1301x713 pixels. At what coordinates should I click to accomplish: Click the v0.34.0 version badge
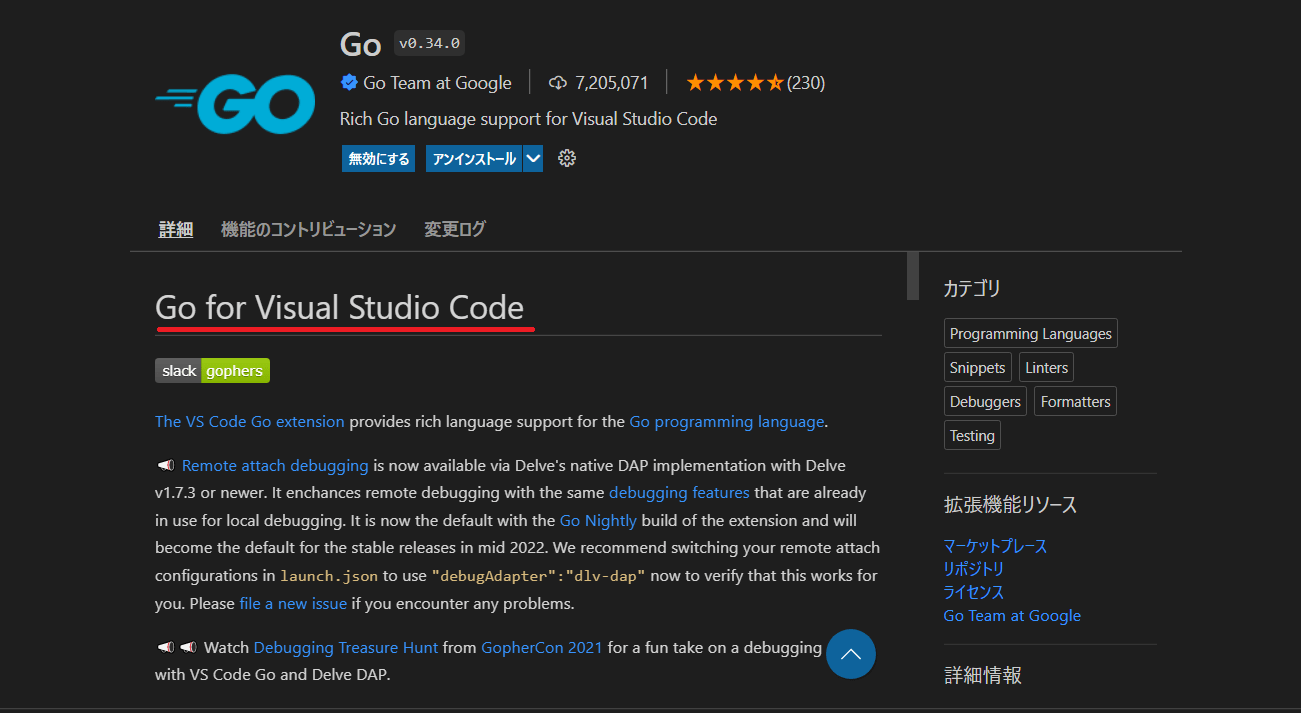point(429,43)
